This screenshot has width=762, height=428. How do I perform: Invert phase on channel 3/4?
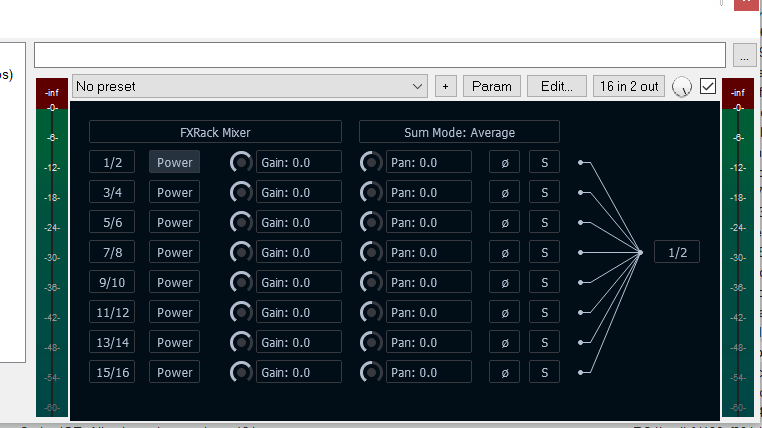click(504, 192)
